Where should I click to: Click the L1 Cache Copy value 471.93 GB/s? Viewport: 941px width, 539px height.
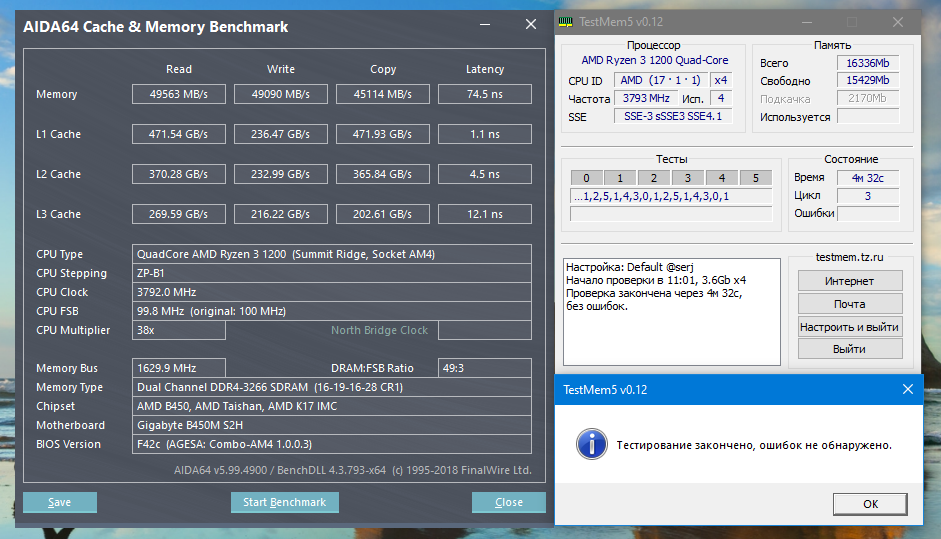tap(383, 134)
